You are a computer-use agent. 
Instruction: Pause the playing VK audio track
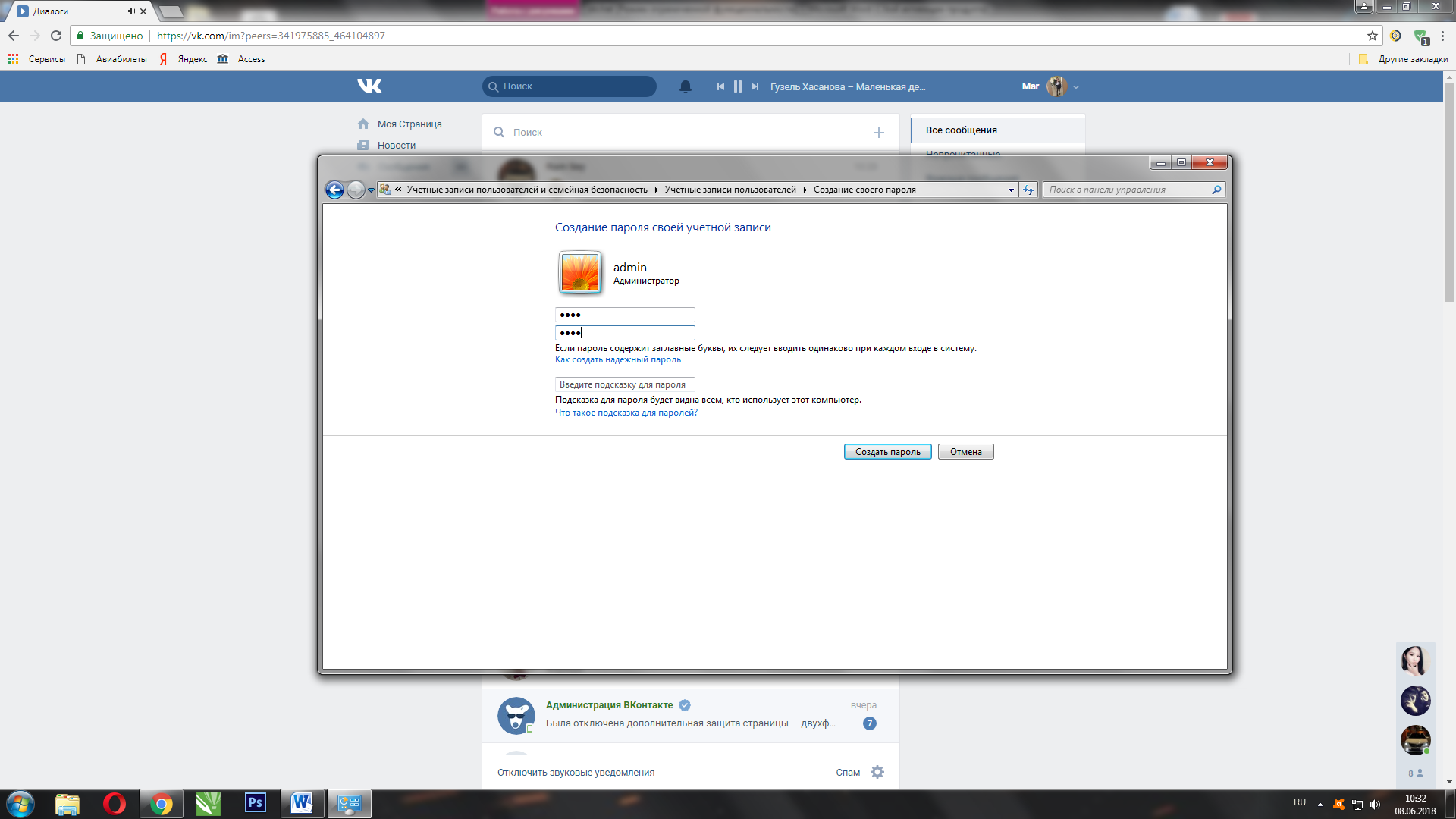738,86
